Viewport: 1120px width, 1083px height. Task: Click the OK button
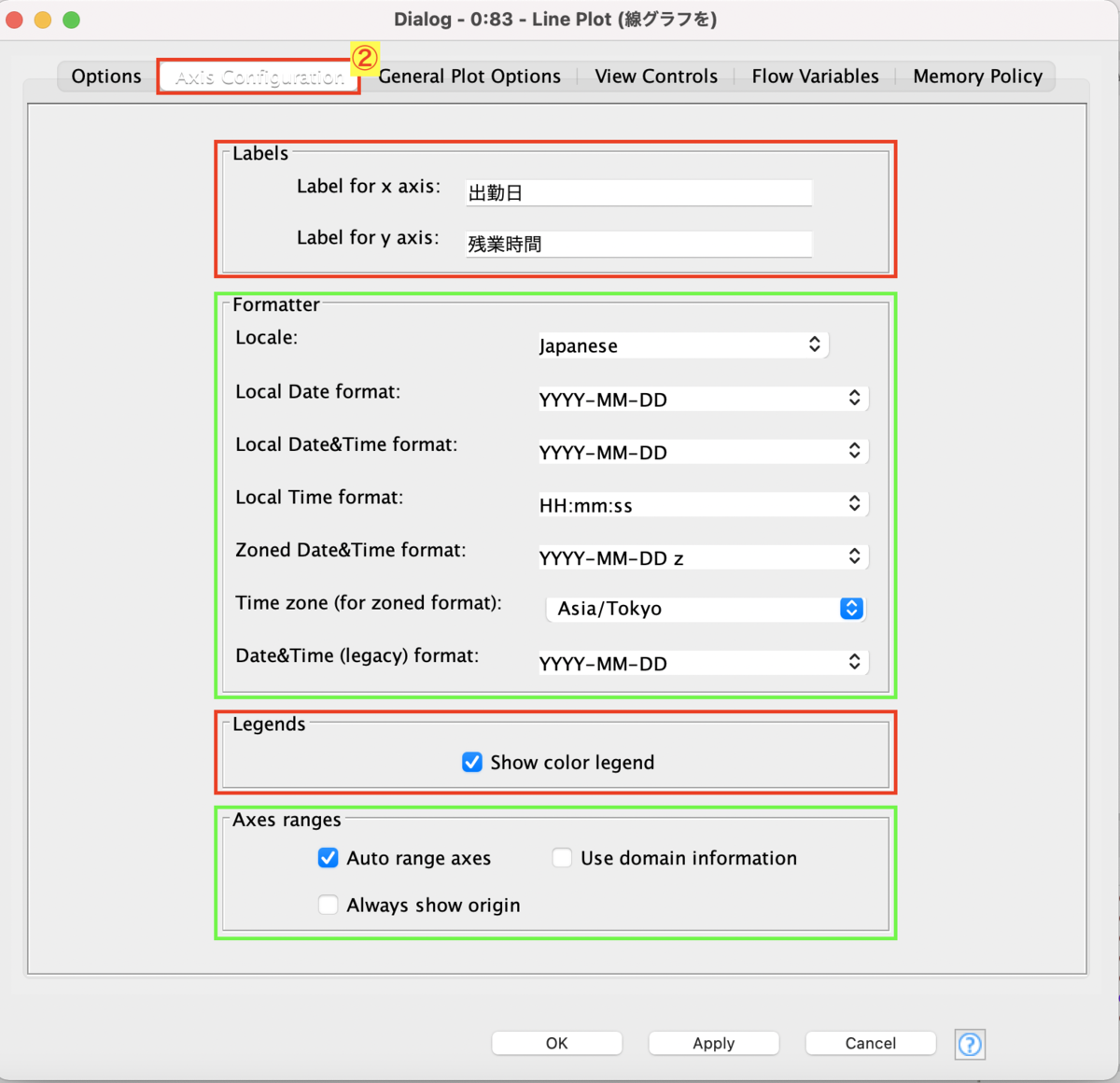pyautogui.click(x=557, y=1043)
